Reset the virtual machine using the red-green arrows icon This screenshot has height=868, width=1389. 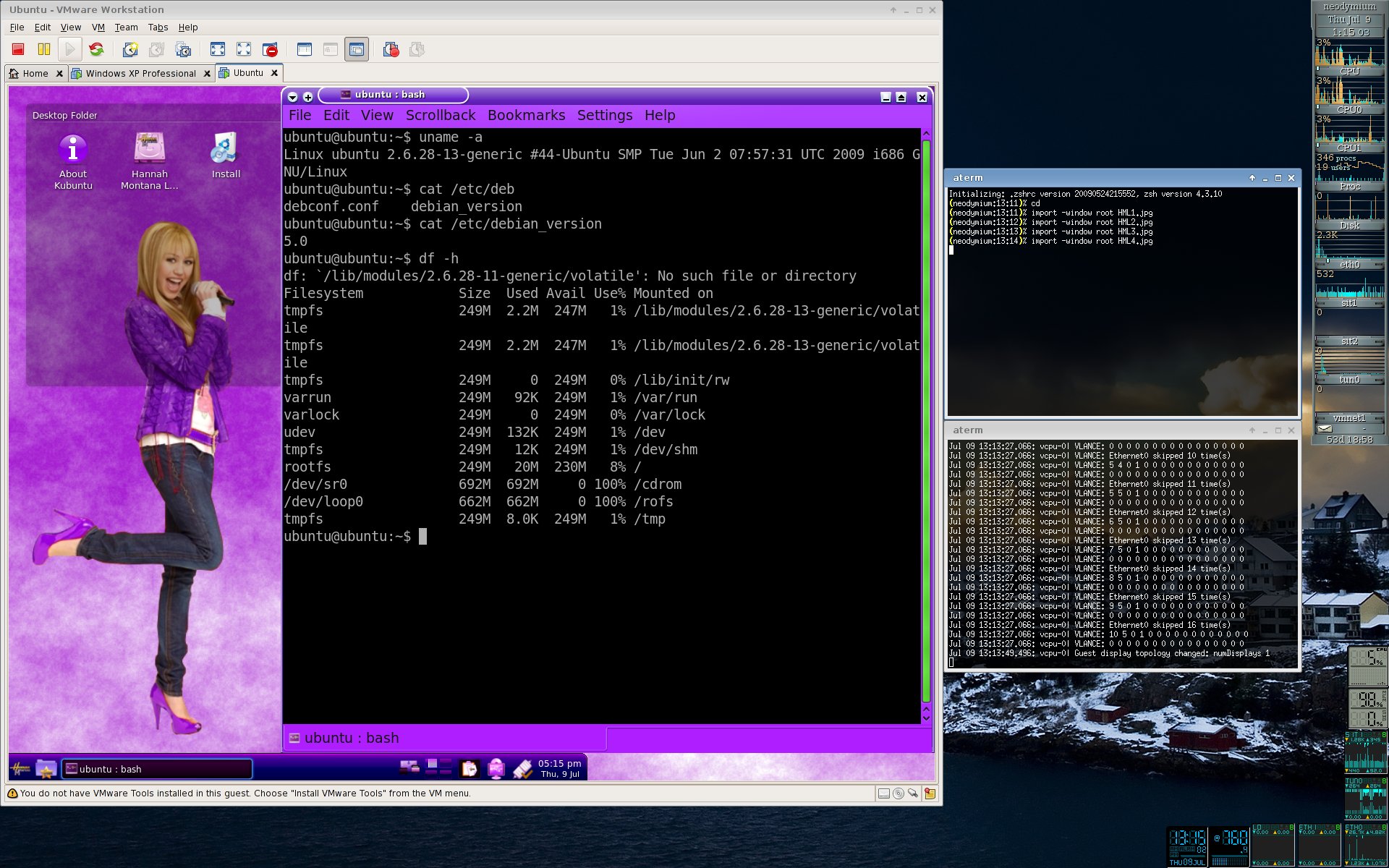pos(96,49)
